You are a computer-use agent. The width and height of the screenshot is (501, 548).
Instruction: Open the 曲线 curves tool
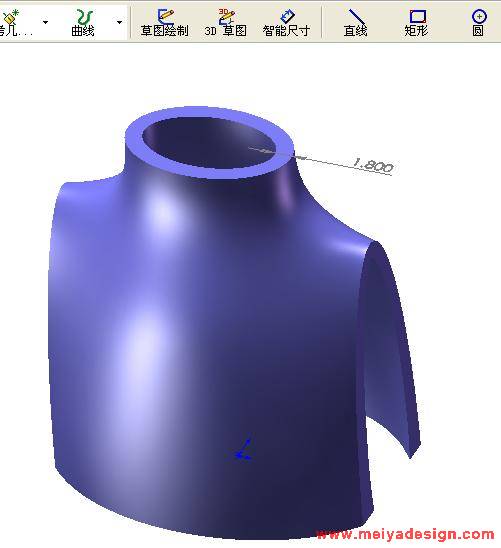[x=83, y=22]
